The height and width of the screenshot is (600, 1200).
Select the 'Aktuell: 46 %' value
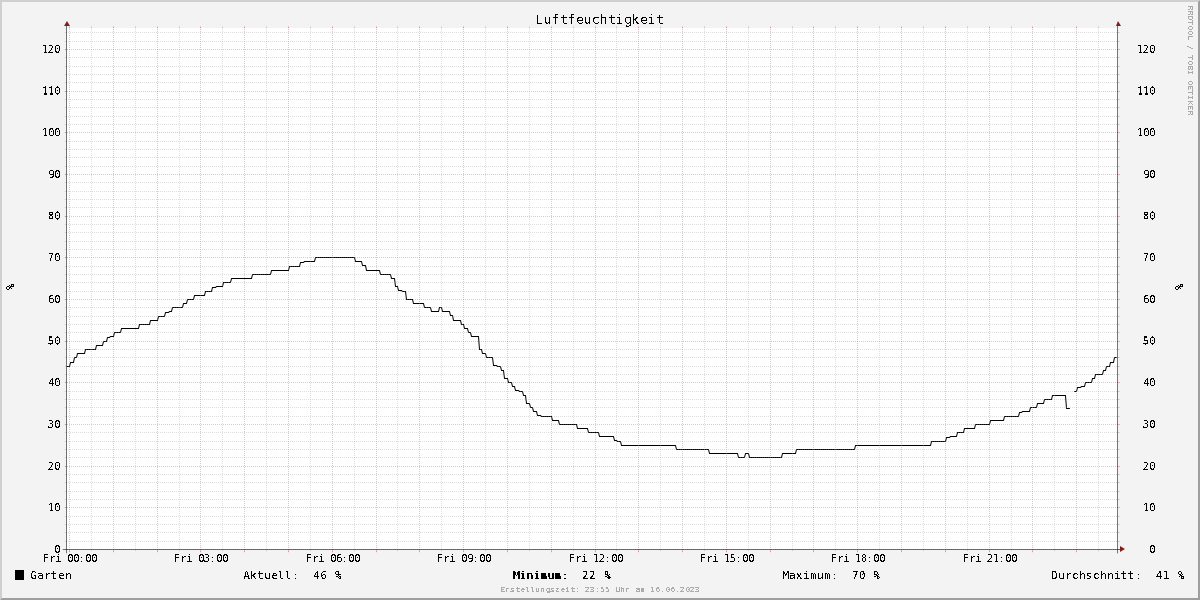tap(292, 575)
